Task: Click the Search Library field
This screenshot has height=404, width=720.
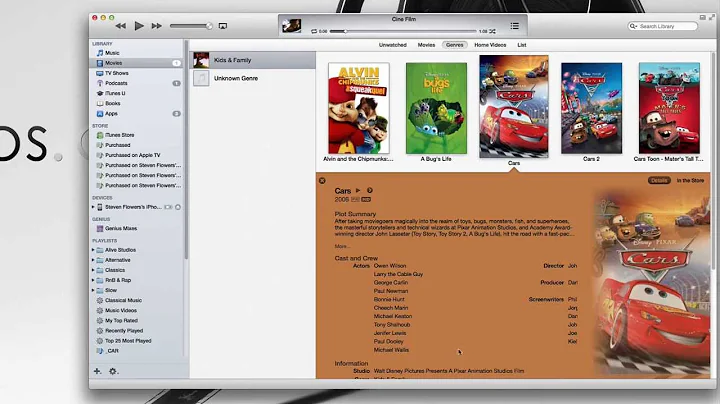Action: click(663, 26)
